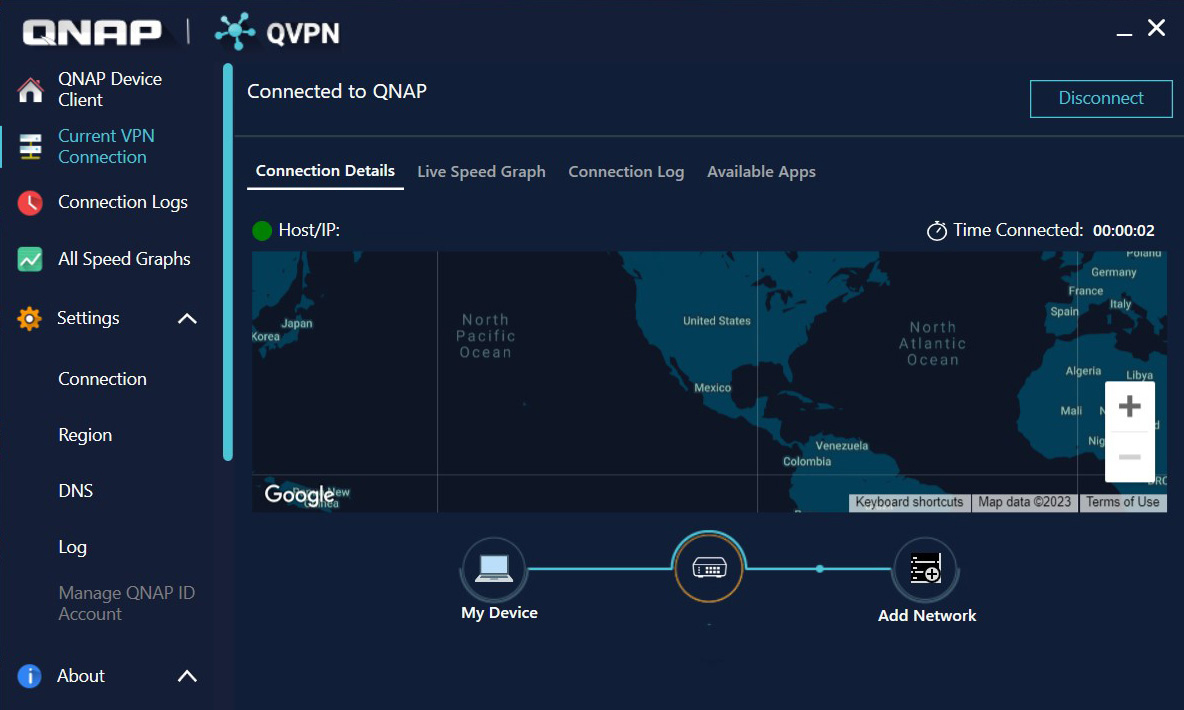Viewport: 1184px width, 710px height.
Task: Click the "Italy" label on the map
Action: tap(1120, 304)
